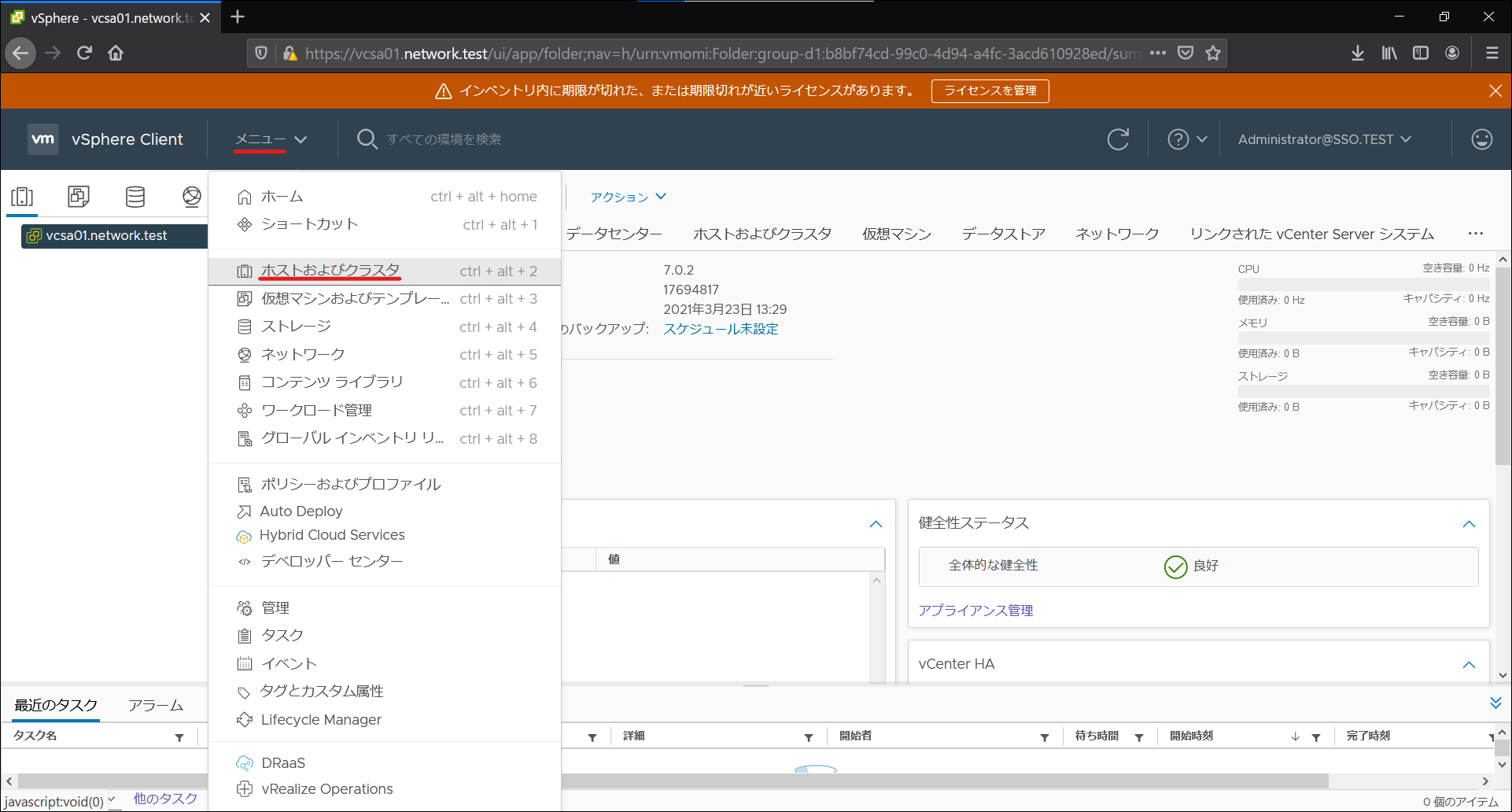Collapse the attributes panel chevron
Image resolution: width=1512 pixels, height=812 pixels.
pyautogui.click(x=876, y=524)
